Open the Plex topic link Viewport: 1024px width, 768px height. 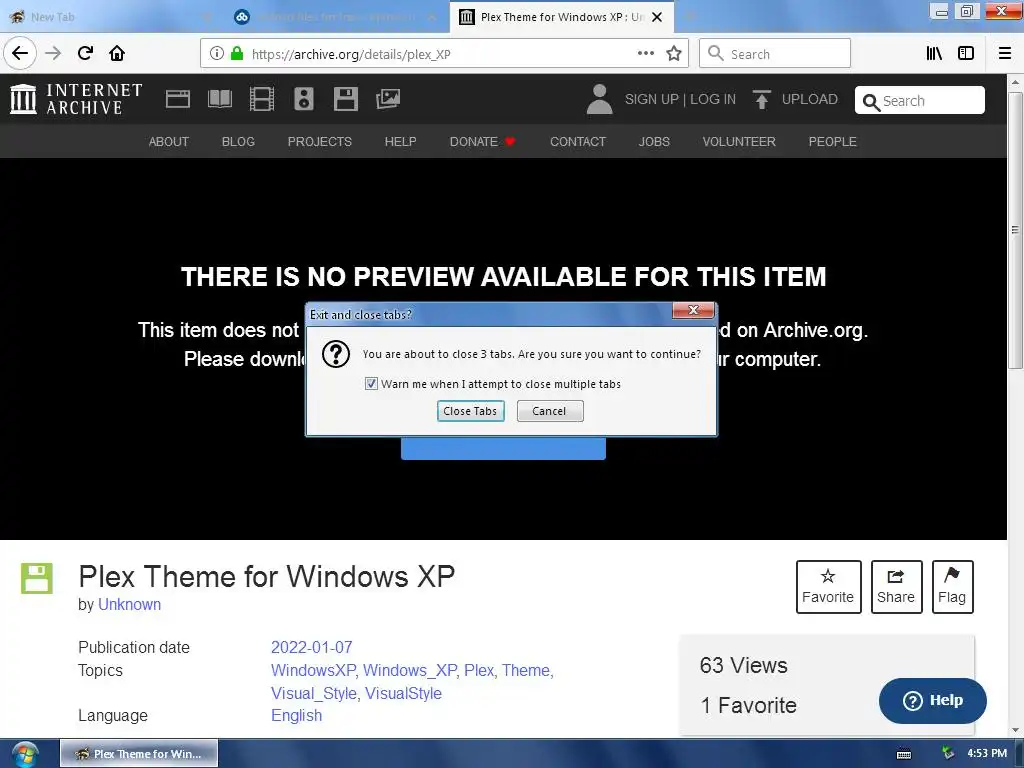pos(479,670)
